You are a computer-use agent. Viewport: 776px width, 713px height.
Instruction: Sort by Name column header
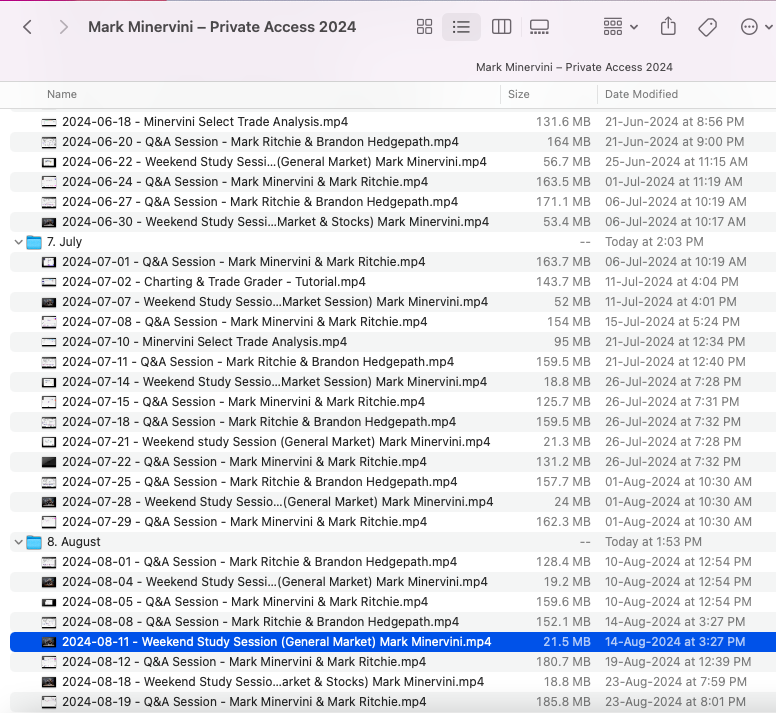(62, 94)
